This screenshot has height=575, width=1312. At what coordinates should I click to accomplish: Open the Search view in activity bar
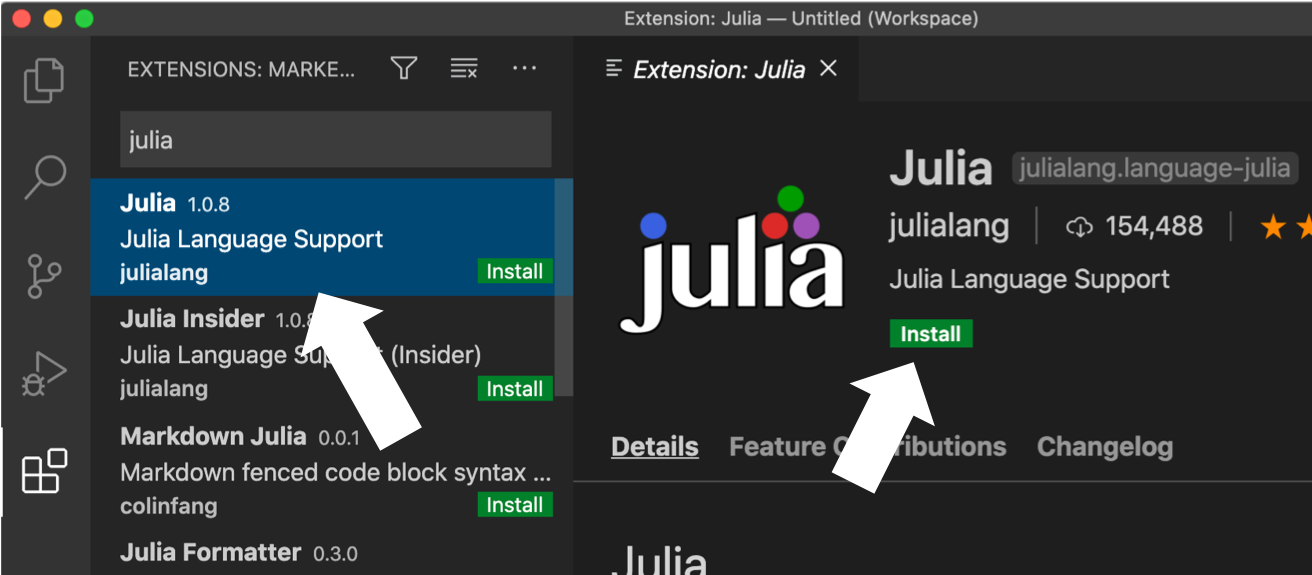click(44, 177)
